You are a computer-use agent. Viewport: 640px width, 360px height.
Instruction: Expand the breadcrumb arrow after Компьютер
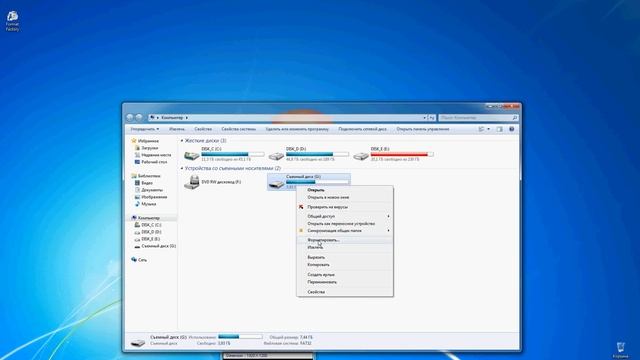187,118
